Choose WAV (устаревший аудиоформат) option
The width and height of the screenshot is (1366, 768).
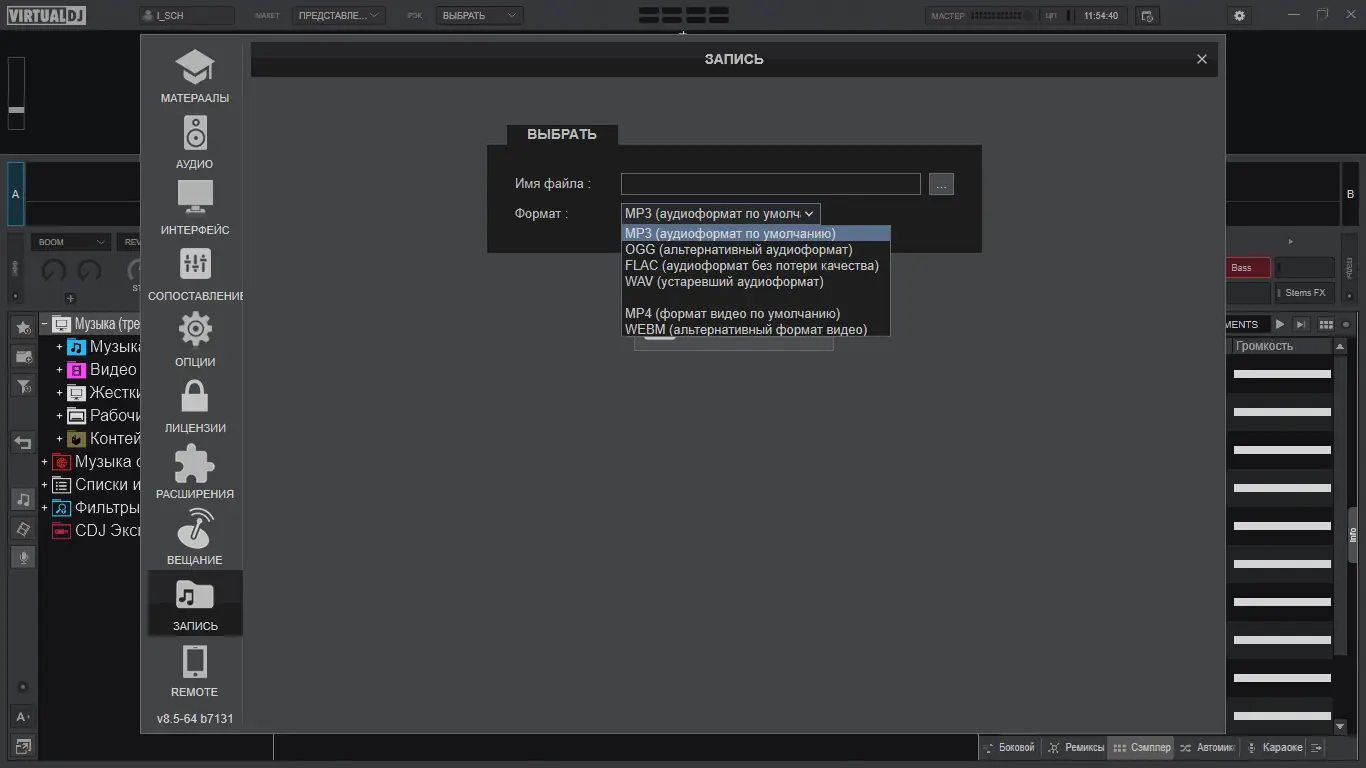tap(755, 282)
